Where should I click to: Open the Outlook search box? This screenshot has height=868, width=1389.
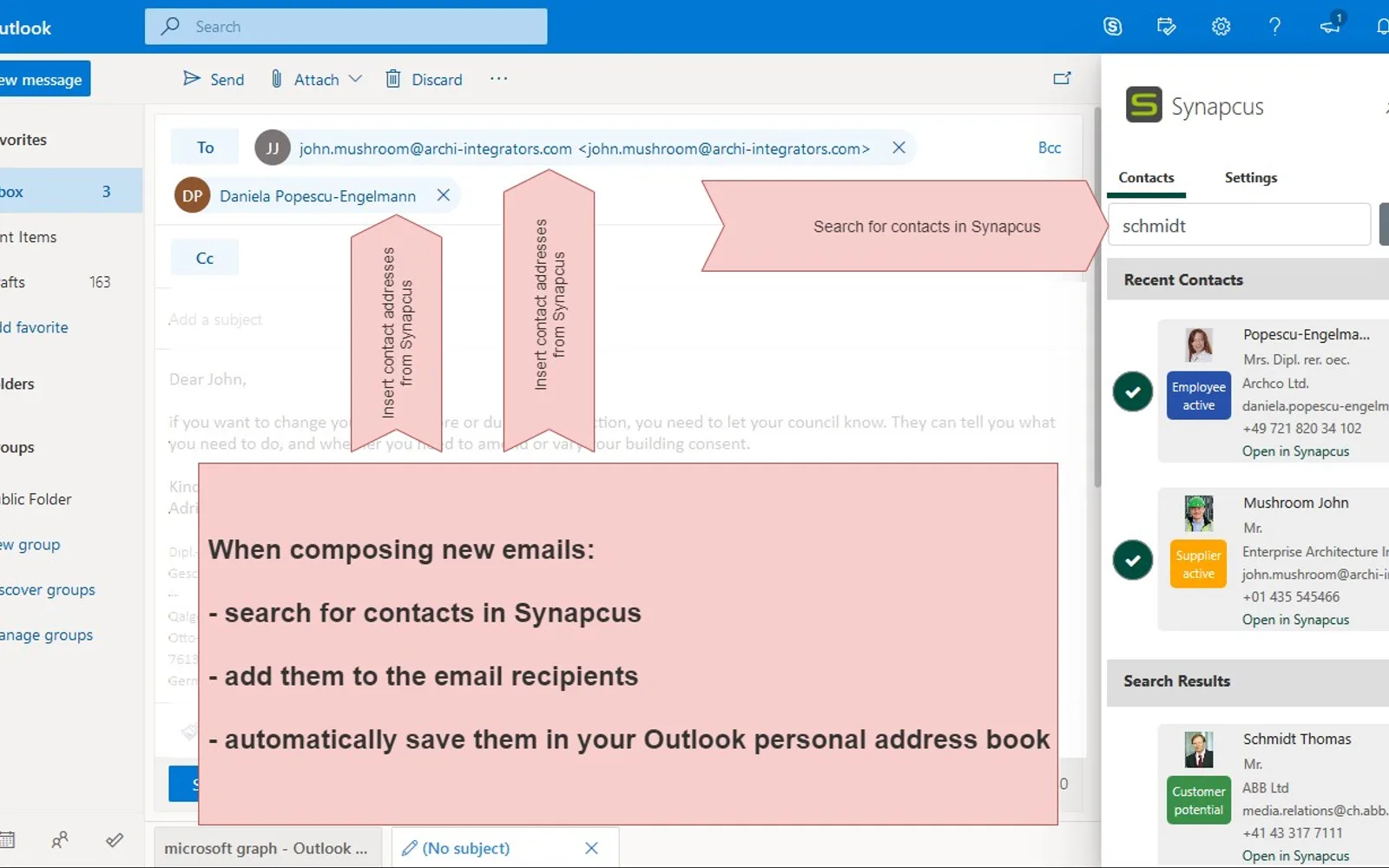pyautogui.click(x=346, y=27)
